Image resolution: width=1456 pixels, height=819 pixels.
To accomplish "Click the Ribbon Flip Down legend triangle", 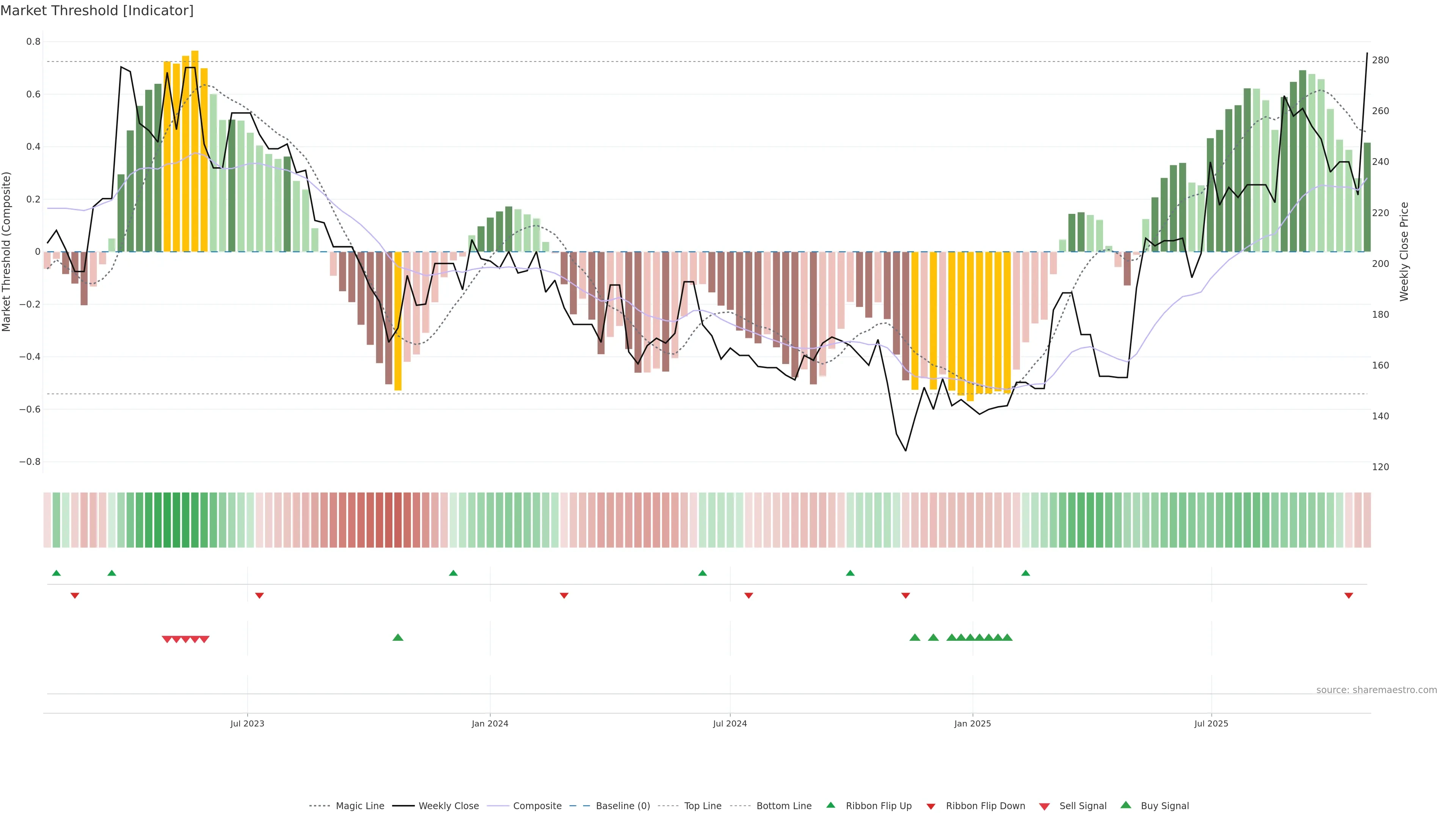I will pyautogui.click(x=930, y=806).
